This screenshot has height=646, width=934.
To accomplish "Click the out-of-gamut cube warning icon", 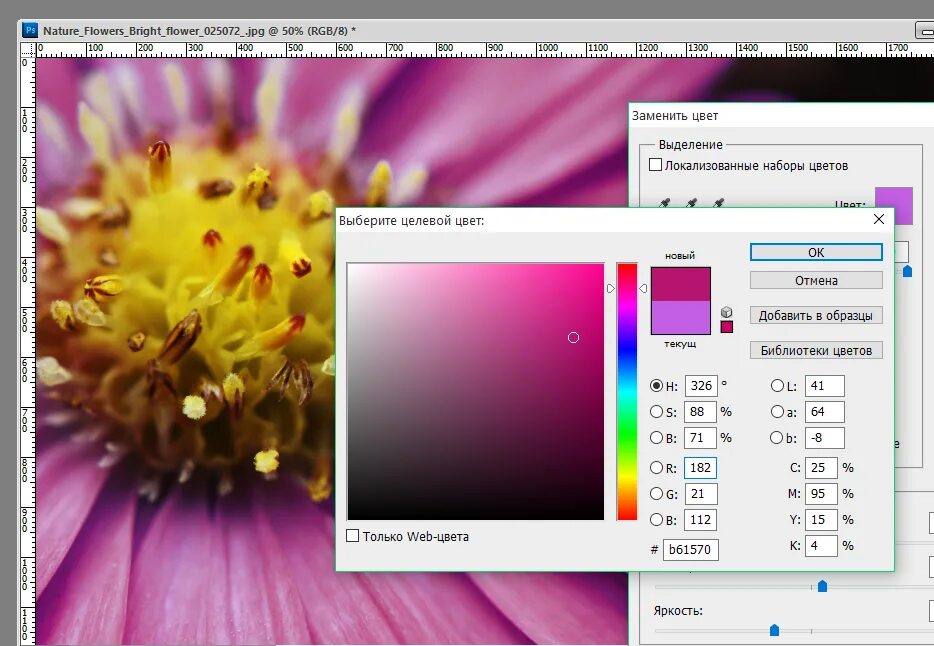I will click(726, 312).
